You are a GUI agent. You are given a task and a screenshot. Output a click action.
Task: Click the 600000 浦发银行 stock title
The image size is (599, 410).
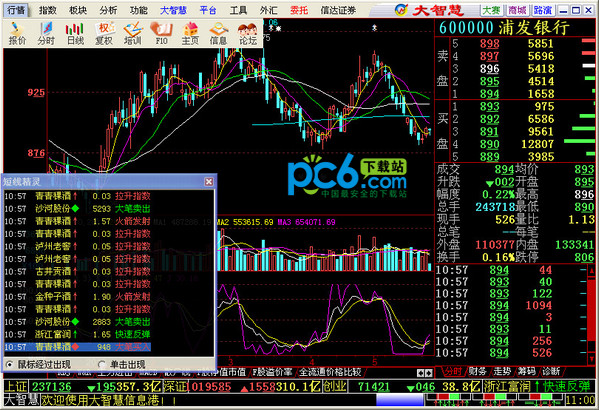[x=504, y=28]
